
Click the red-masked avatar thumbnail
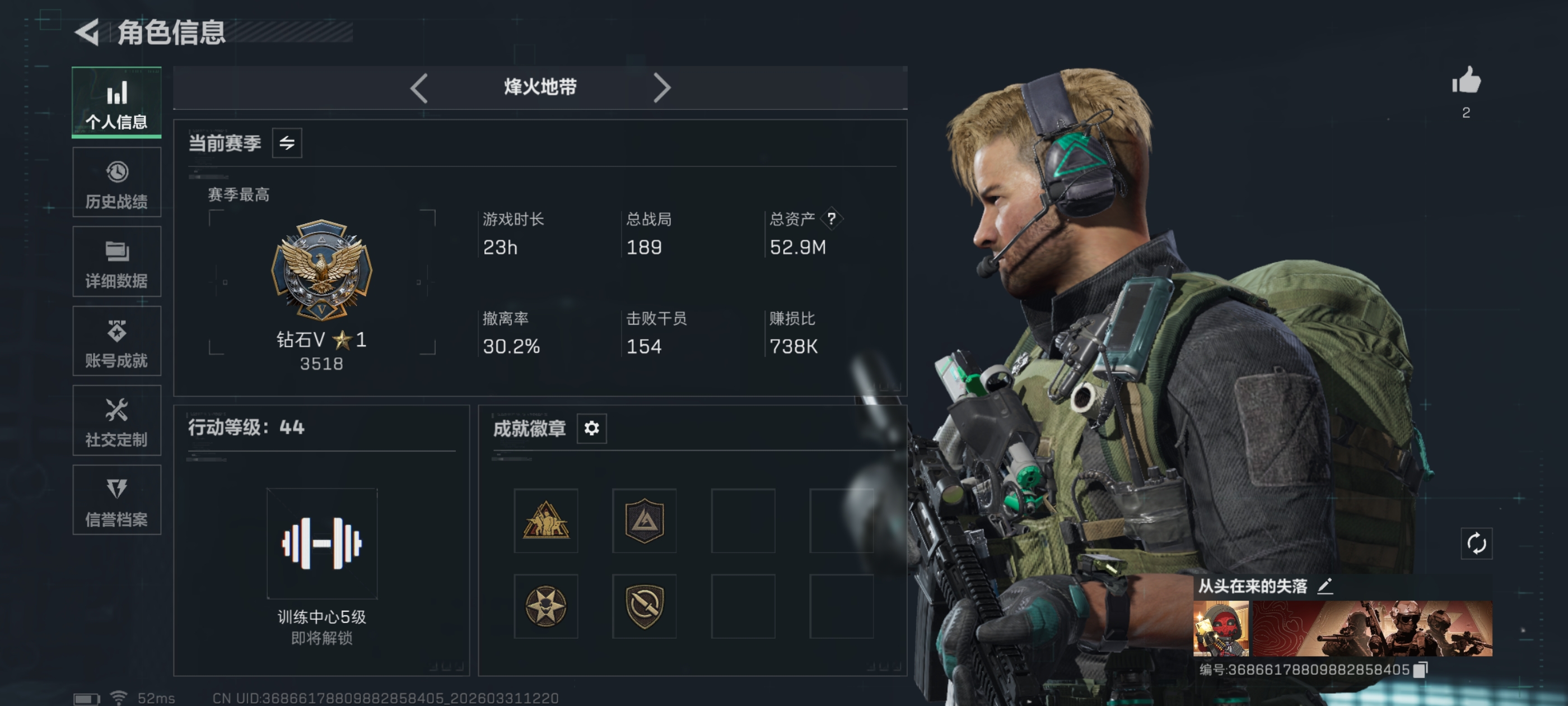(x=1220, y=628)
